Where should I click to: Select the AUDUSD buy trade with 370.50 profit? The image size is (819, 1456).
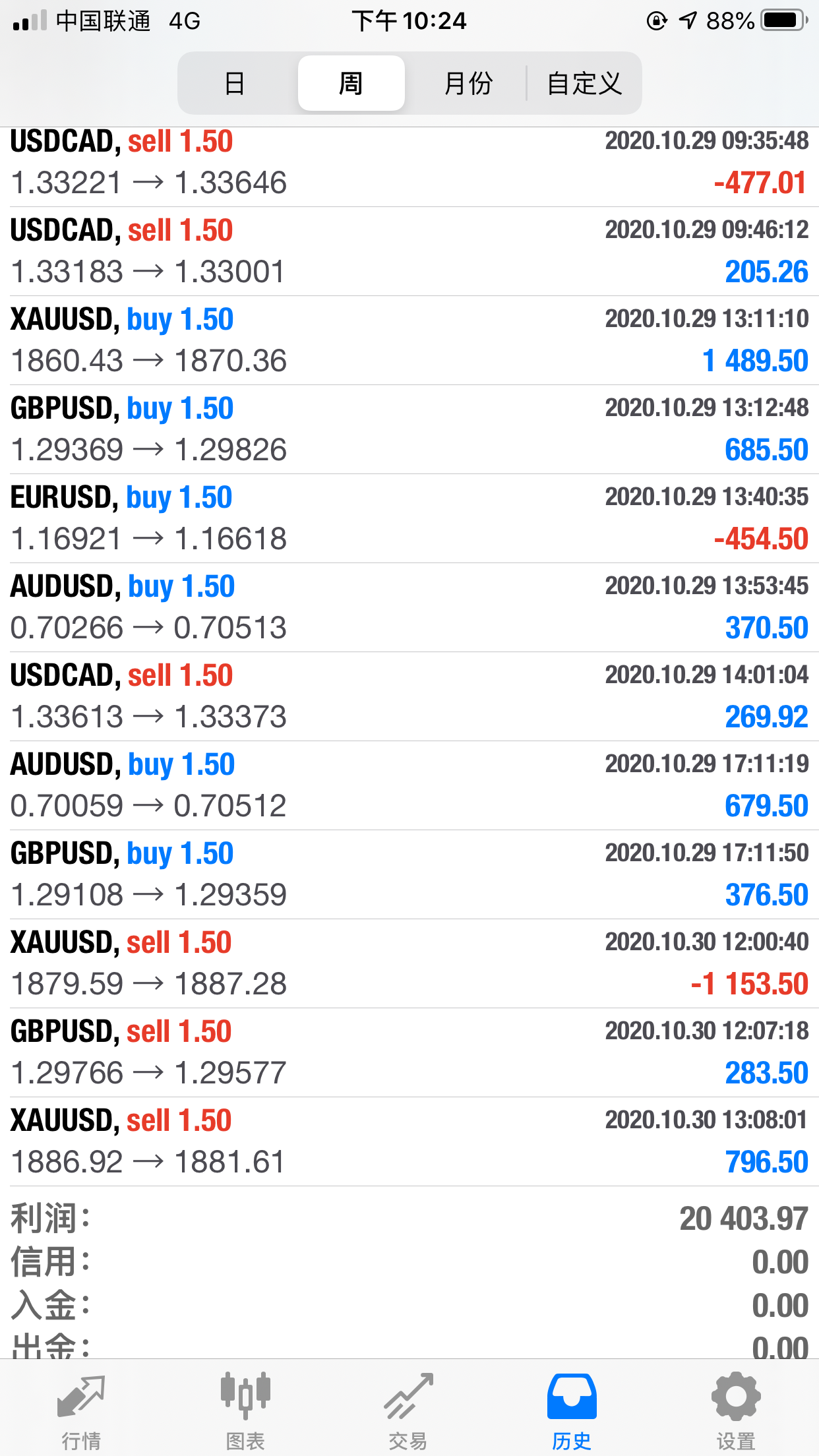click(x=409, y=607)
